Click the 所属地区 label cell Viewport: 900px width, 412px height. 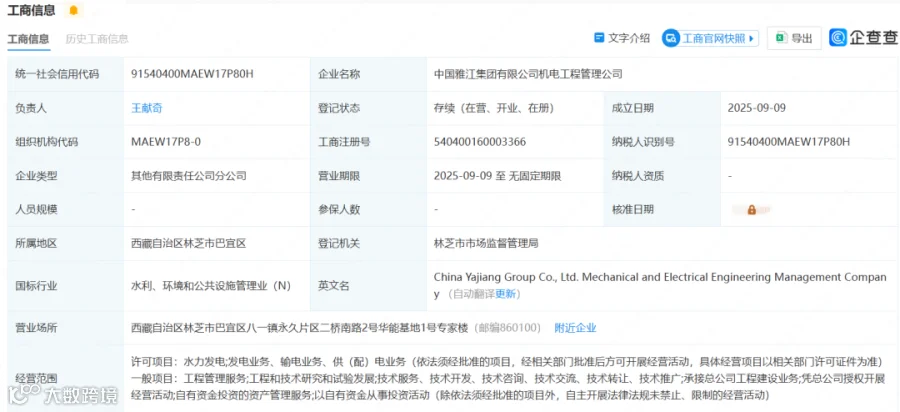point(65,243)
